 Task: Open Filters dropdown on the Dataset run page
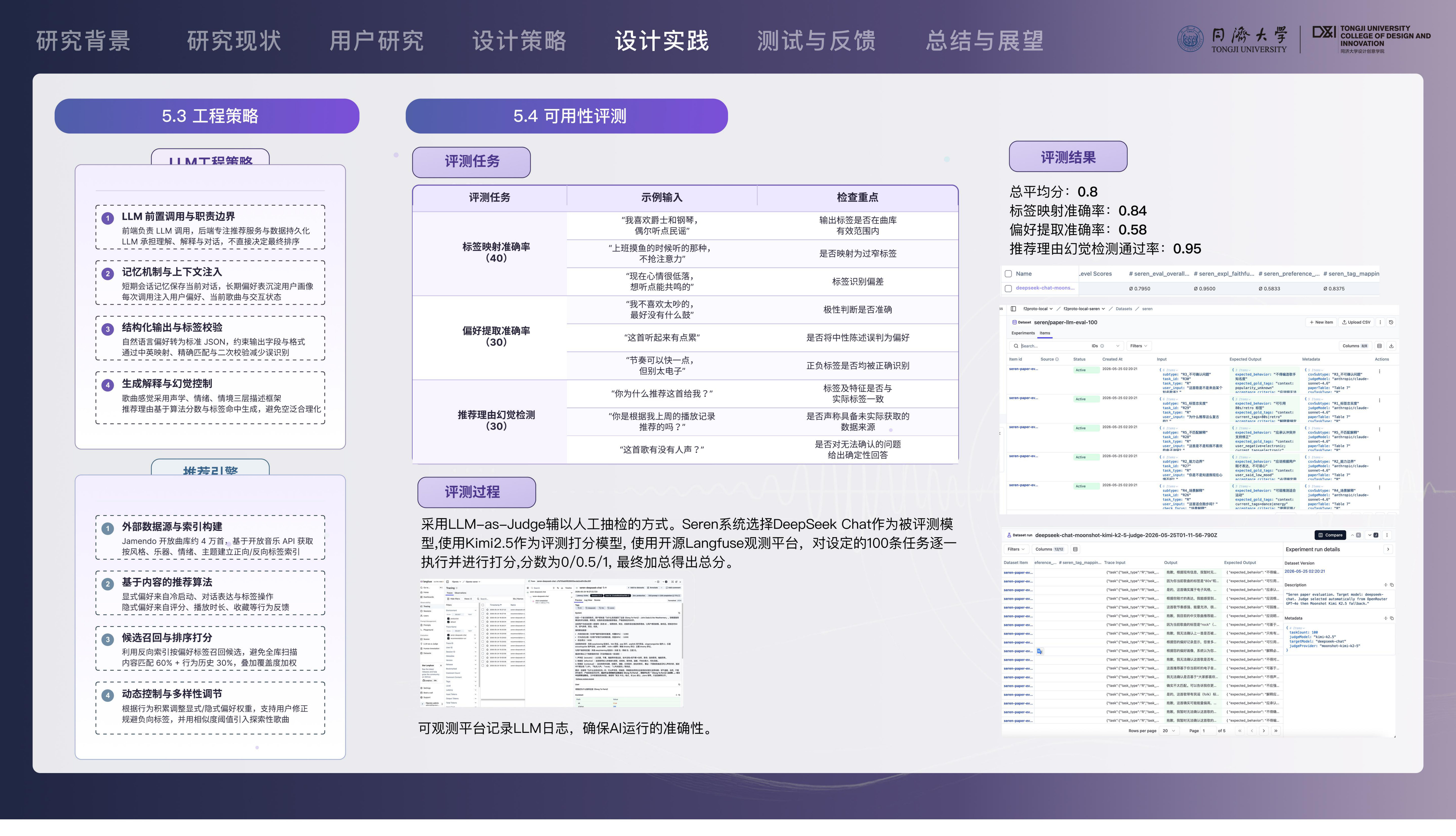(1016, 549)
